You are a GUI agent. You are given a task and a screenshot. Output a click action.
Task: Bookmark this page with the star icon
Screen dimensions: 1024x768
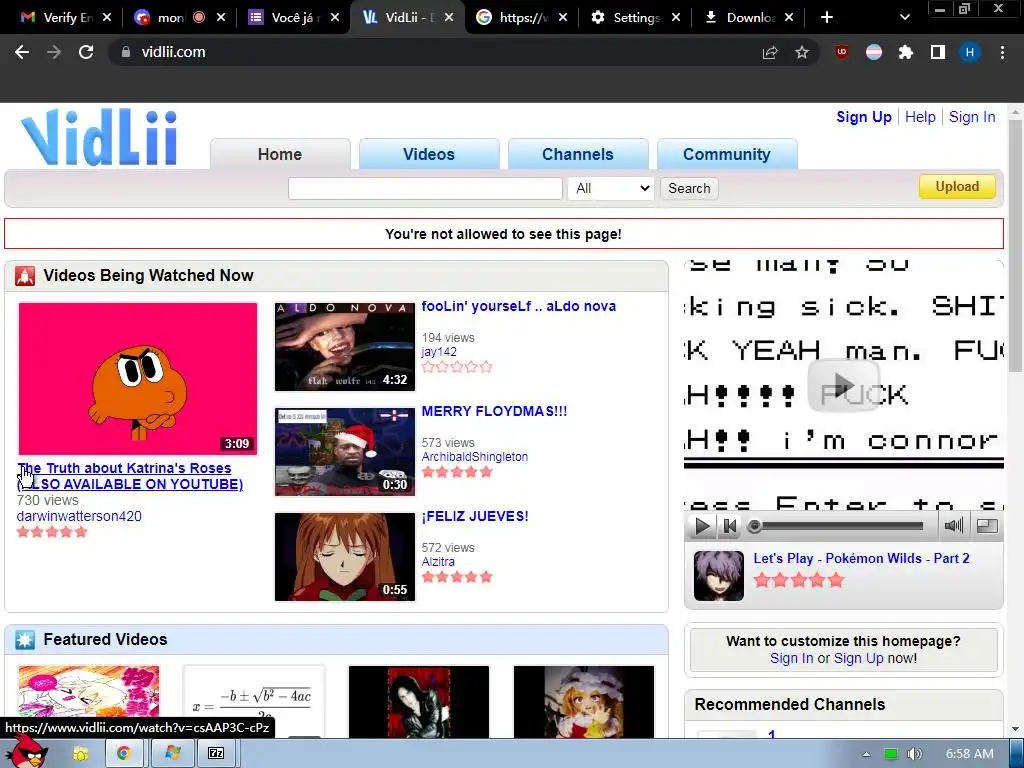click(802, 52)
